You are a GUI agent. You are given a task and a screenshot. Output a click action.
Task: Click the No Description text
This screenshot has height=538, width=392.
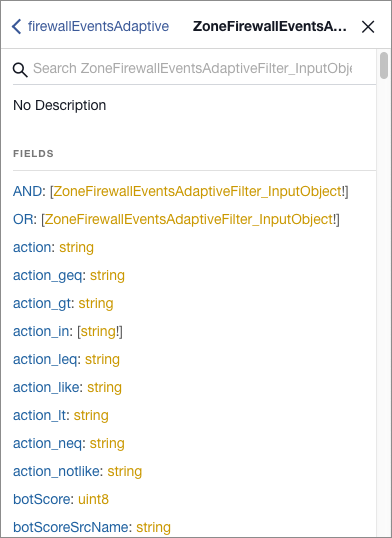(x=59, y=105)
